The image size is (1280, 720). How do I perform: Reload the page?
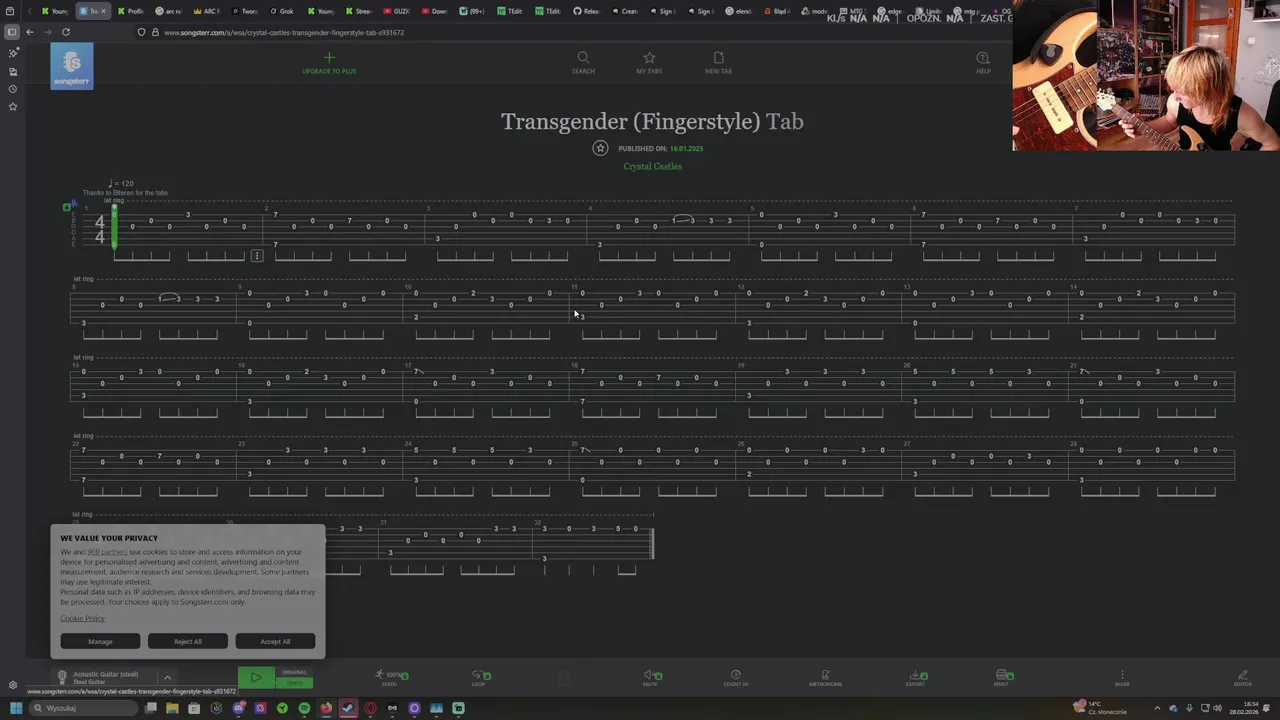(x=66, y=32)
